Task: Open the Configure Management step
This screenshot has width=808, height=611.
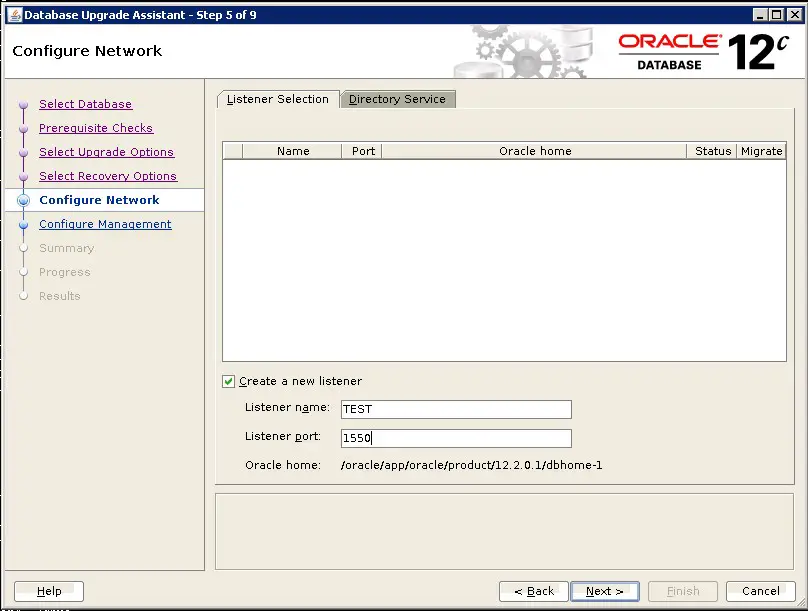Action: 105,224
